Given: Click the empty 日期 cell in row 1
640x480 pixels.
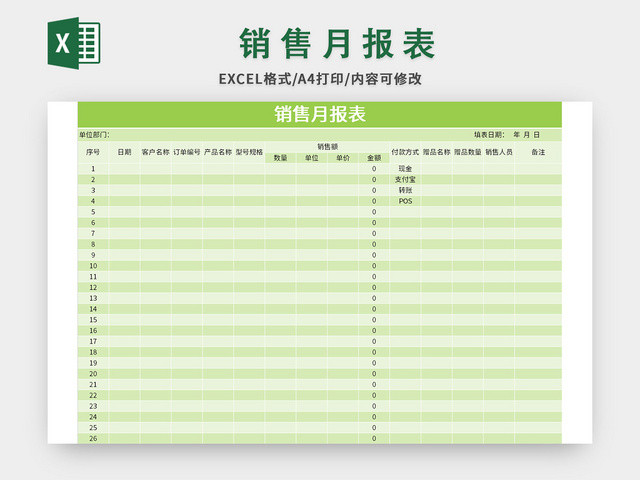Looking at the screenshot, I should coord(124,169).
